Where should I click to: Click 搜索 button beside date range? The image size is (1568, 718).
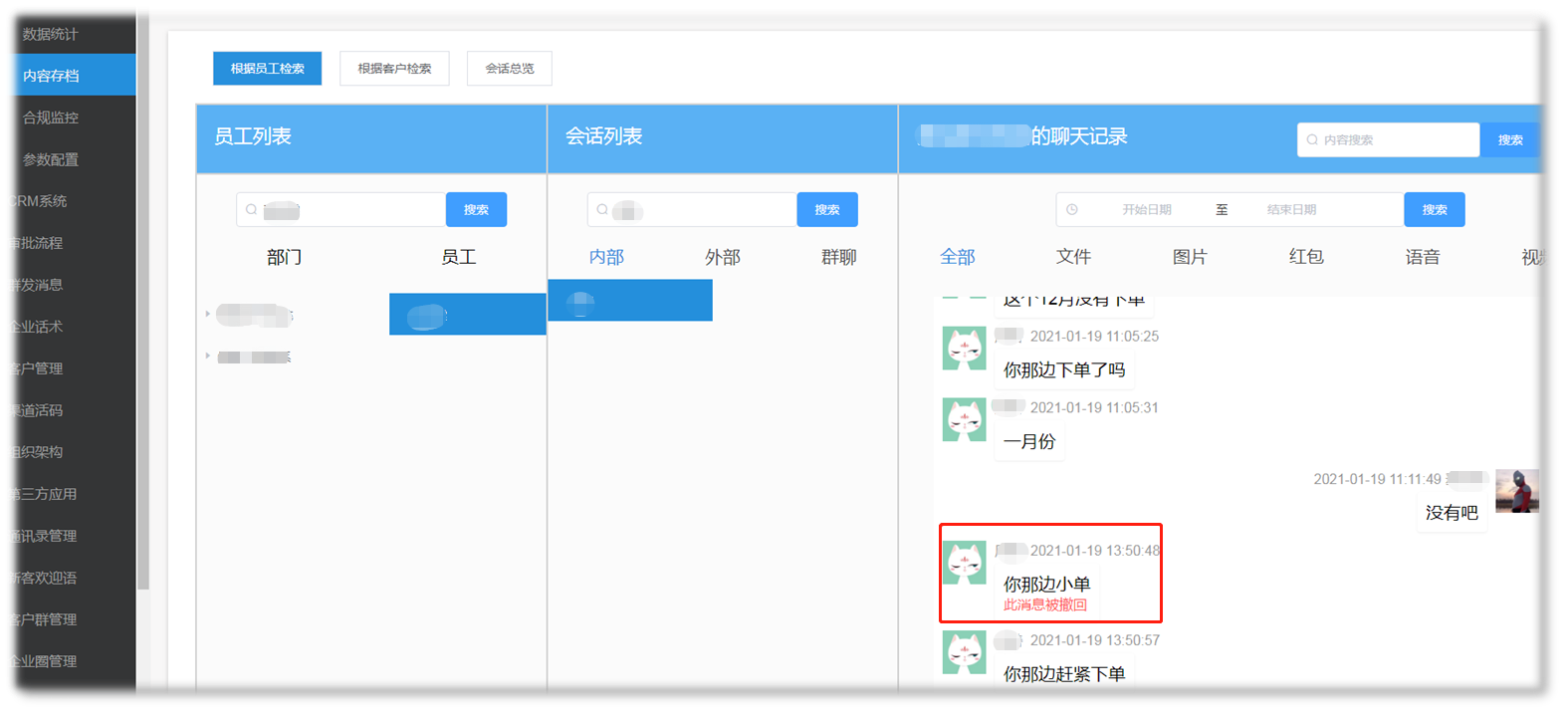click(1435, 210)
